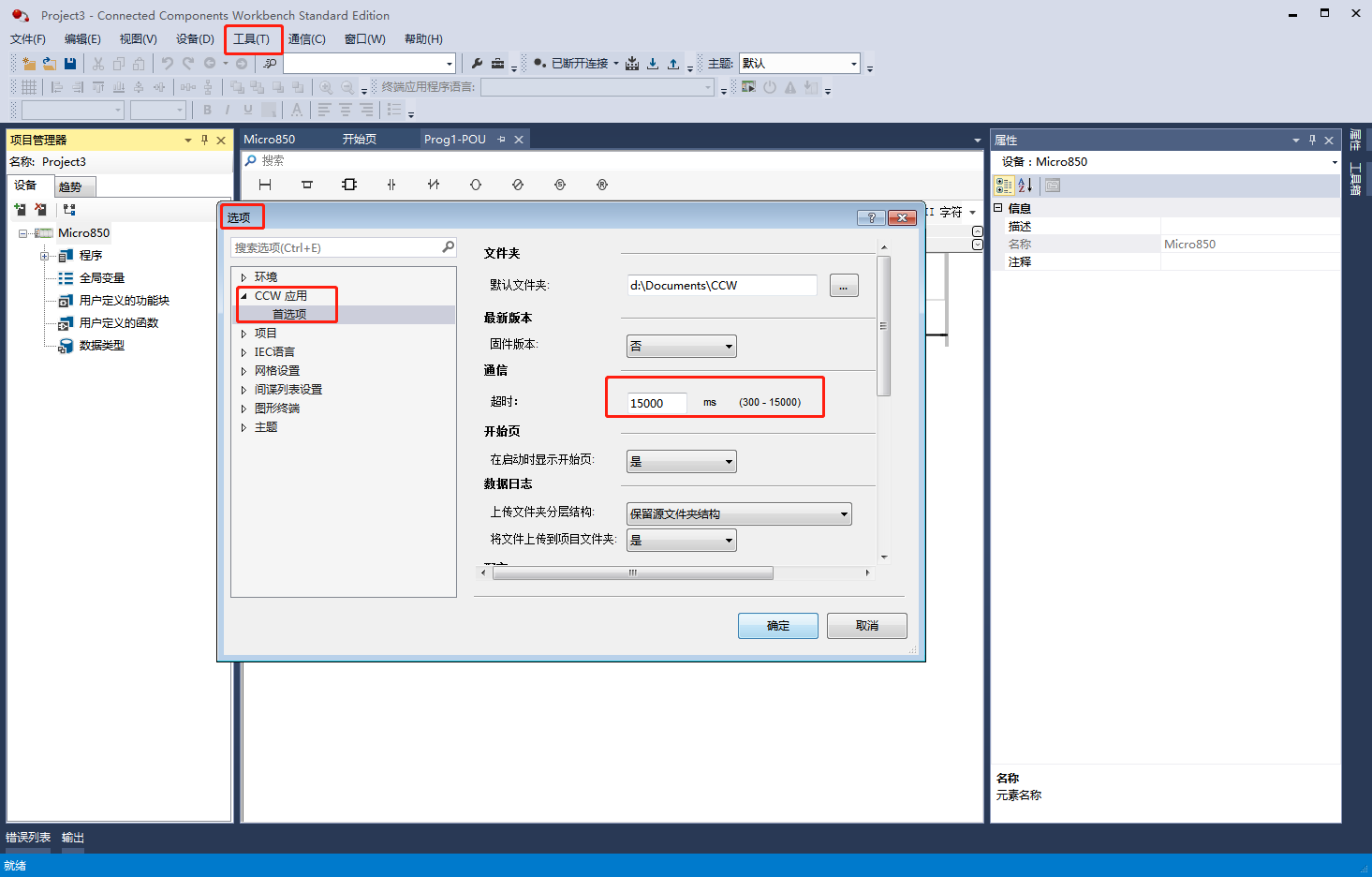Click the download to controller icon

pyautogui.click(x=653, y=64)
